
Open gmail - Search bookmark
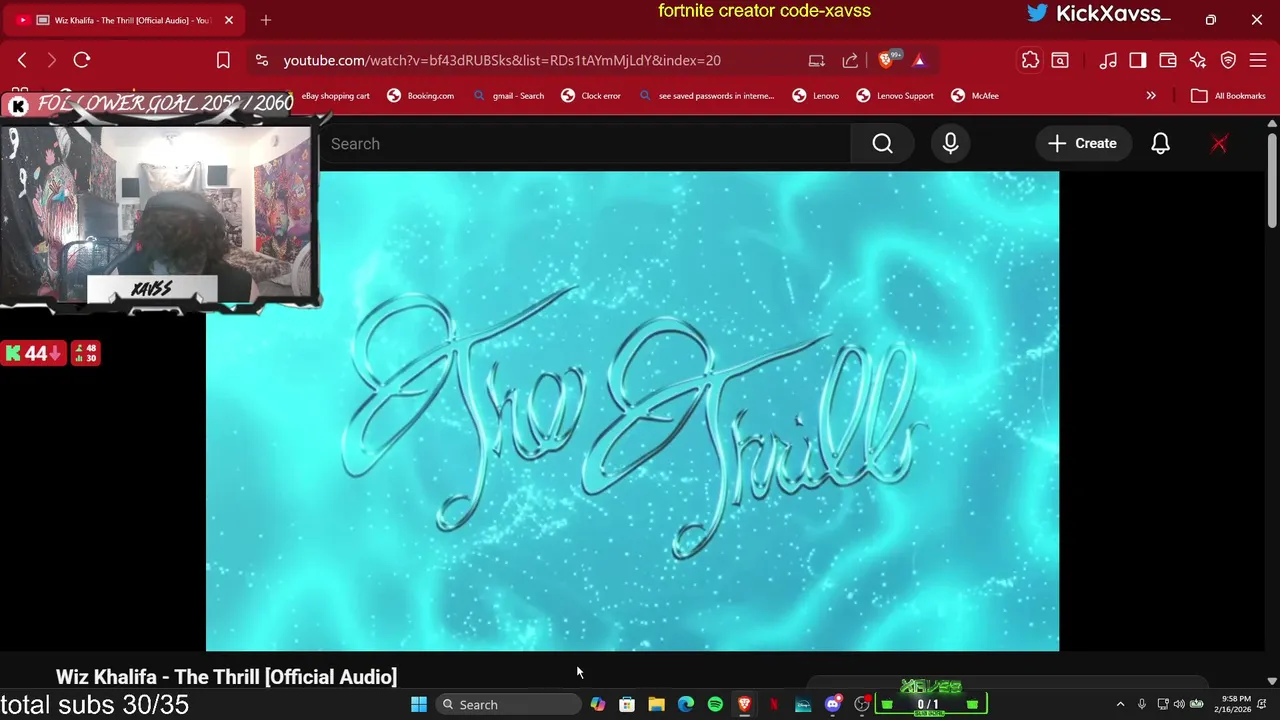coord(509,96)
